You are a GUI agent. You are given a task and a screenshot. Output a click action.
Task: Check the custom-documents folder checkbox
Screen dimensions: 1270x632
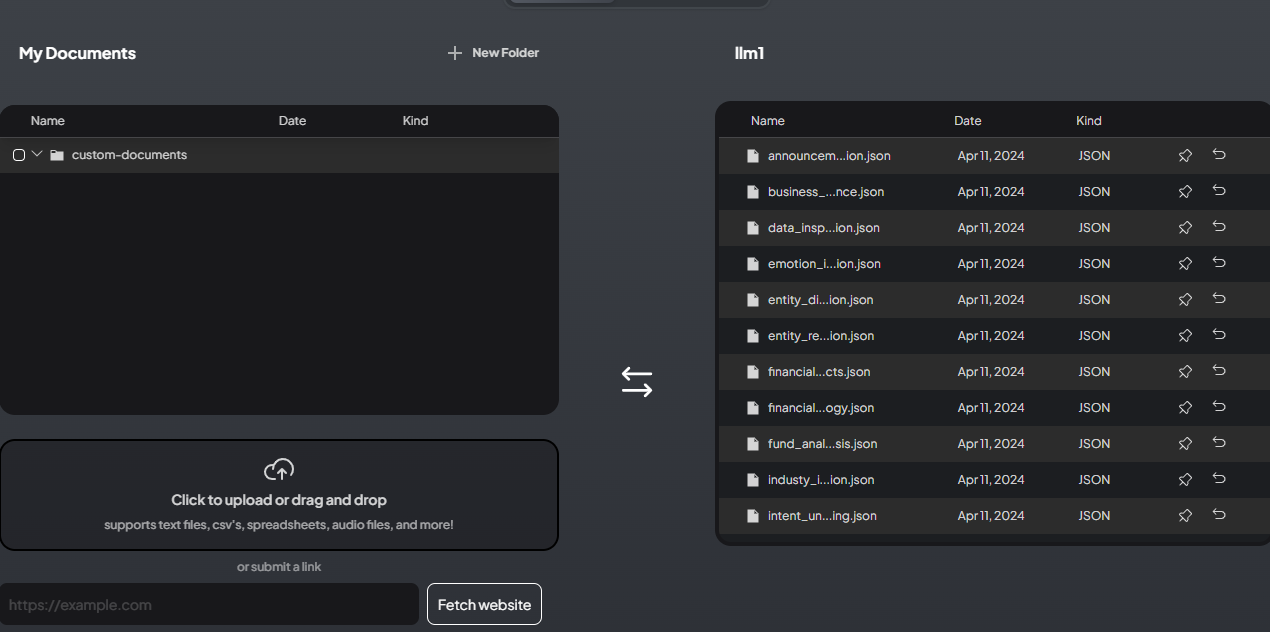click(19, 155)
